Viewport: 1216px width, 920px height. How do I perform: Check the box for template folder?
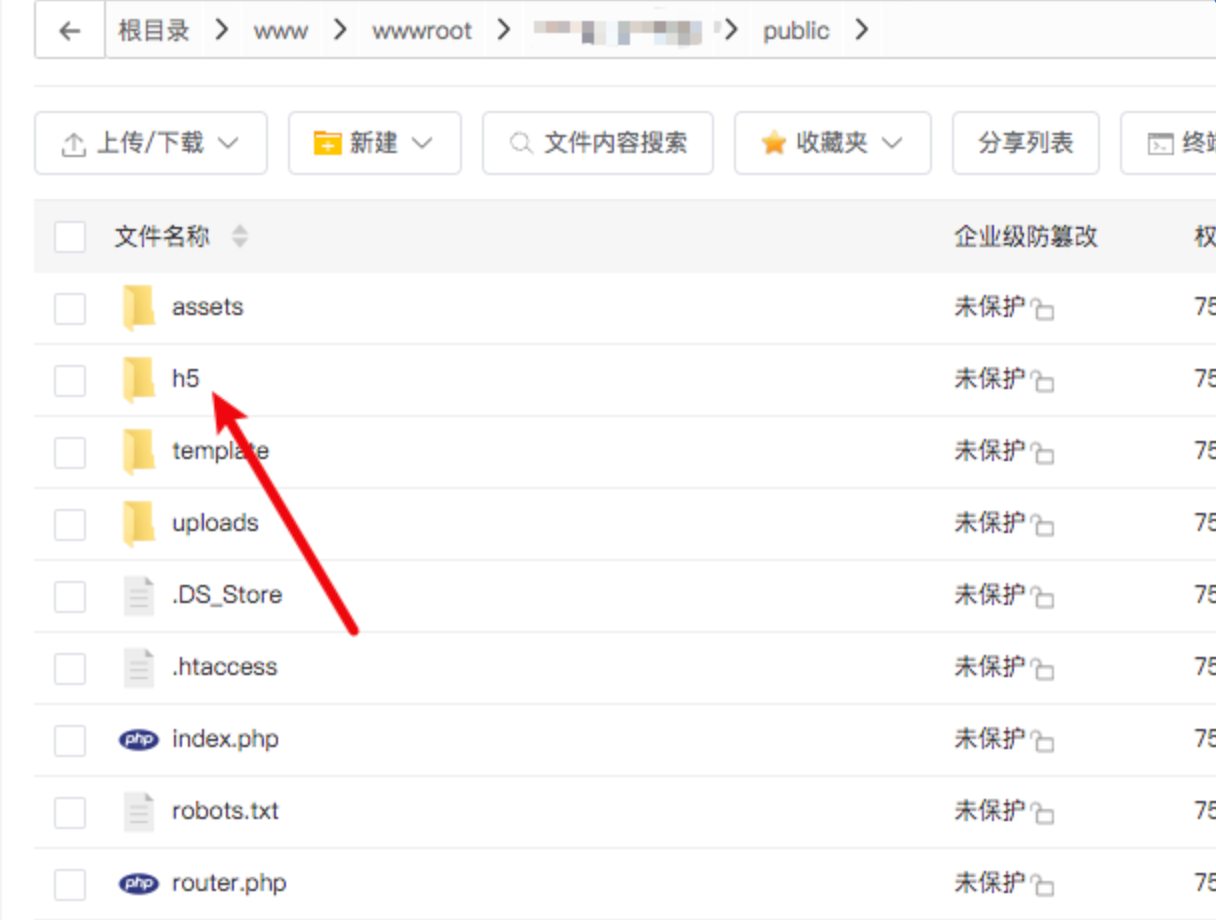(x=70, y=452)
